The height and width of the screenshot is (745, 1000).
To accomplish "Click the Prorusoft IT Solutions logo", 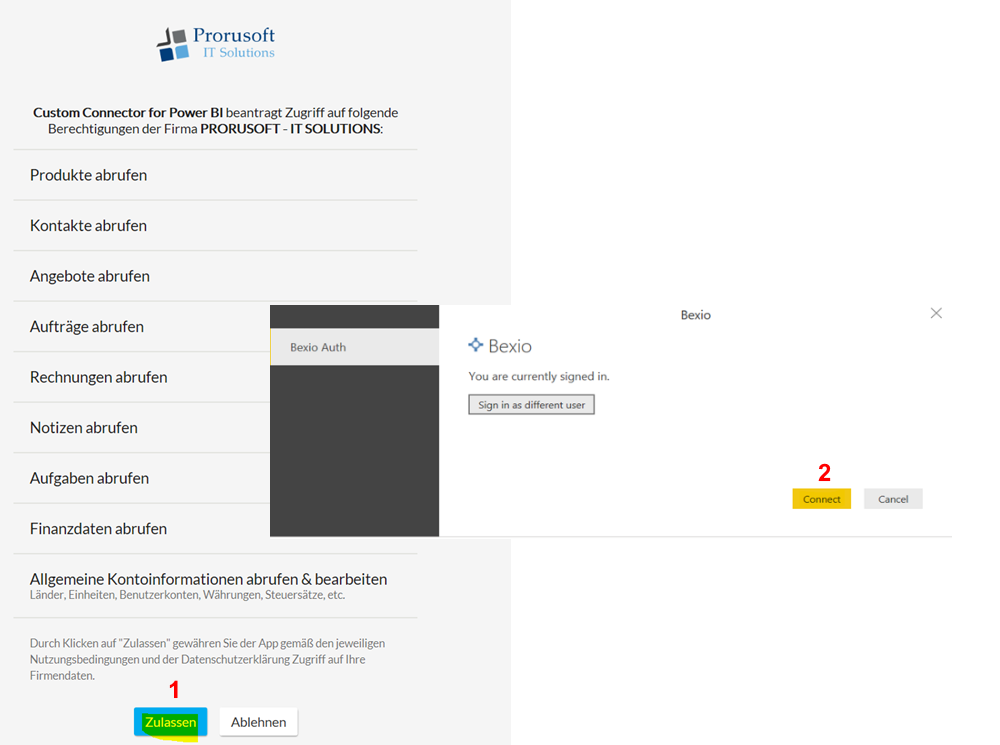I will tap(216, 43).
